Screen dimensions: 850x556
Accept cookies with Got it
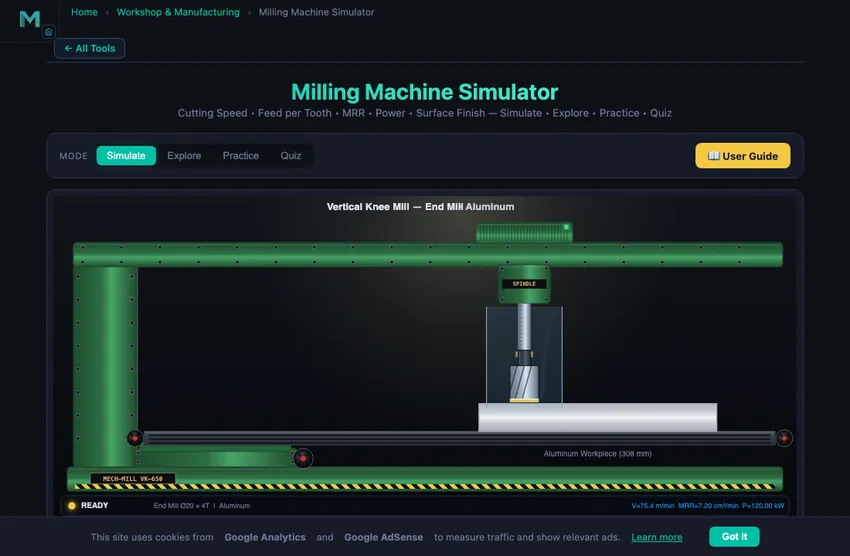[x=734, y=536]
